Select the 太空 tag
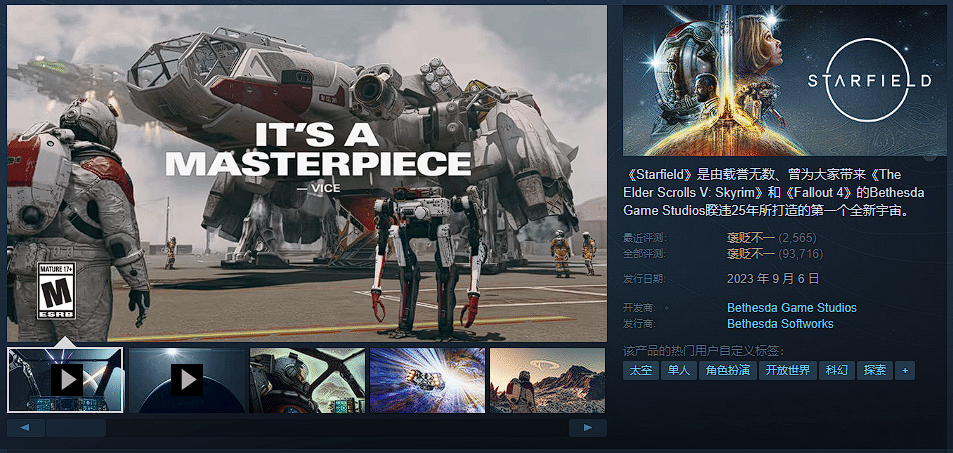 [x=640, y=370]
